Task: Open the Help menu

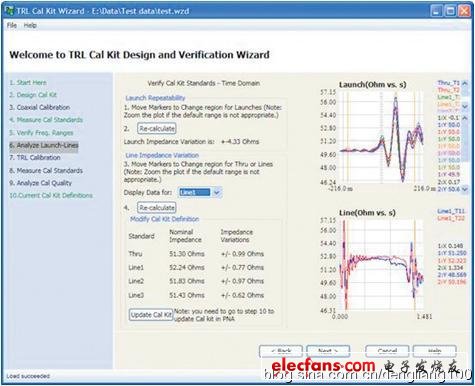Action: point(30,25)
